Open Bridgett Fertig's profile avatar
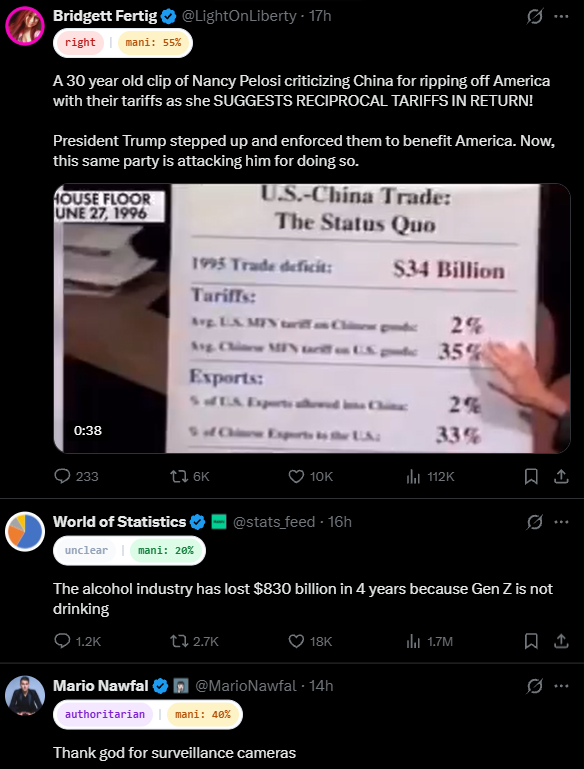 [25, 25]
